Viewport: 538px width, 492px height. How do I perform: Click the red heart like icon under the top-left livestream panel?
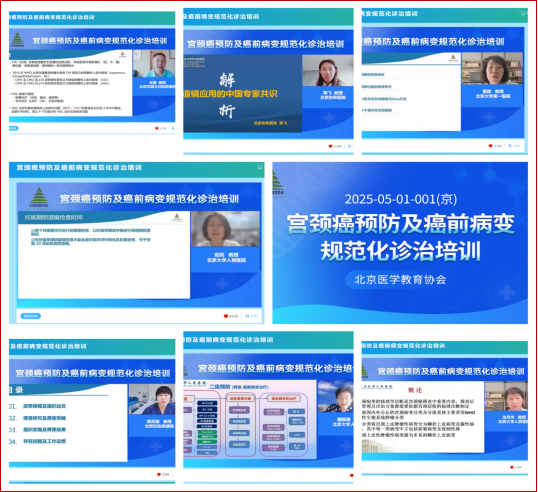pyautogui.click(x=157, y=128)
